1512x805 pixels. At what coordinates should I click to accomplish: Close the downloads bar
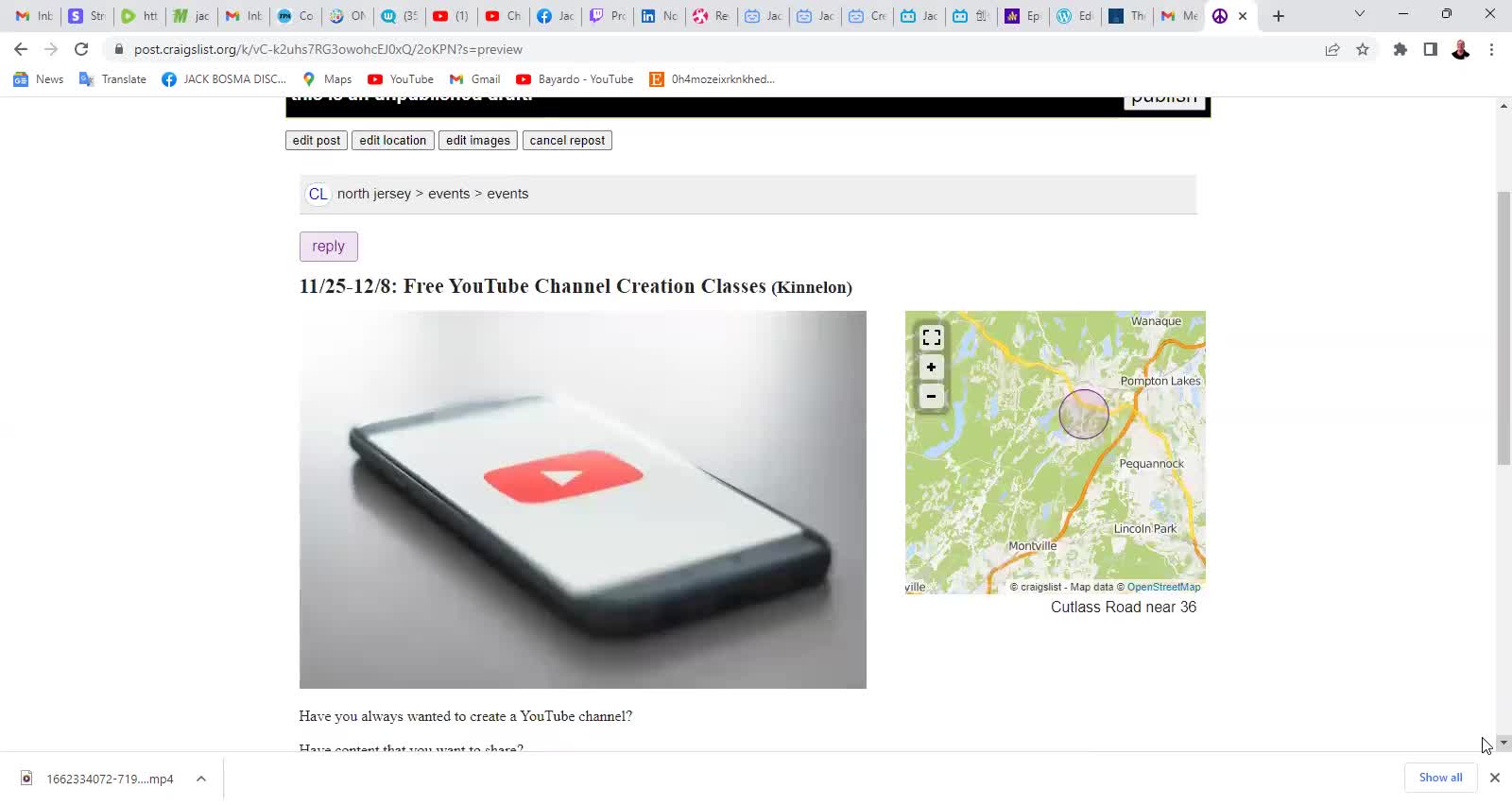pos(1495,778)
